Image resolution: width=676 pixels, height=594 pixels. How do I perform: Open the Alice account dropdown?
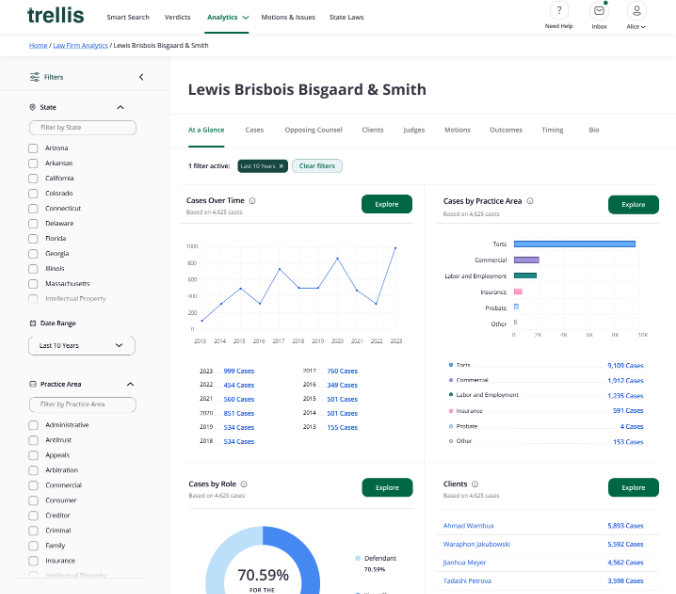coord(636,27)
